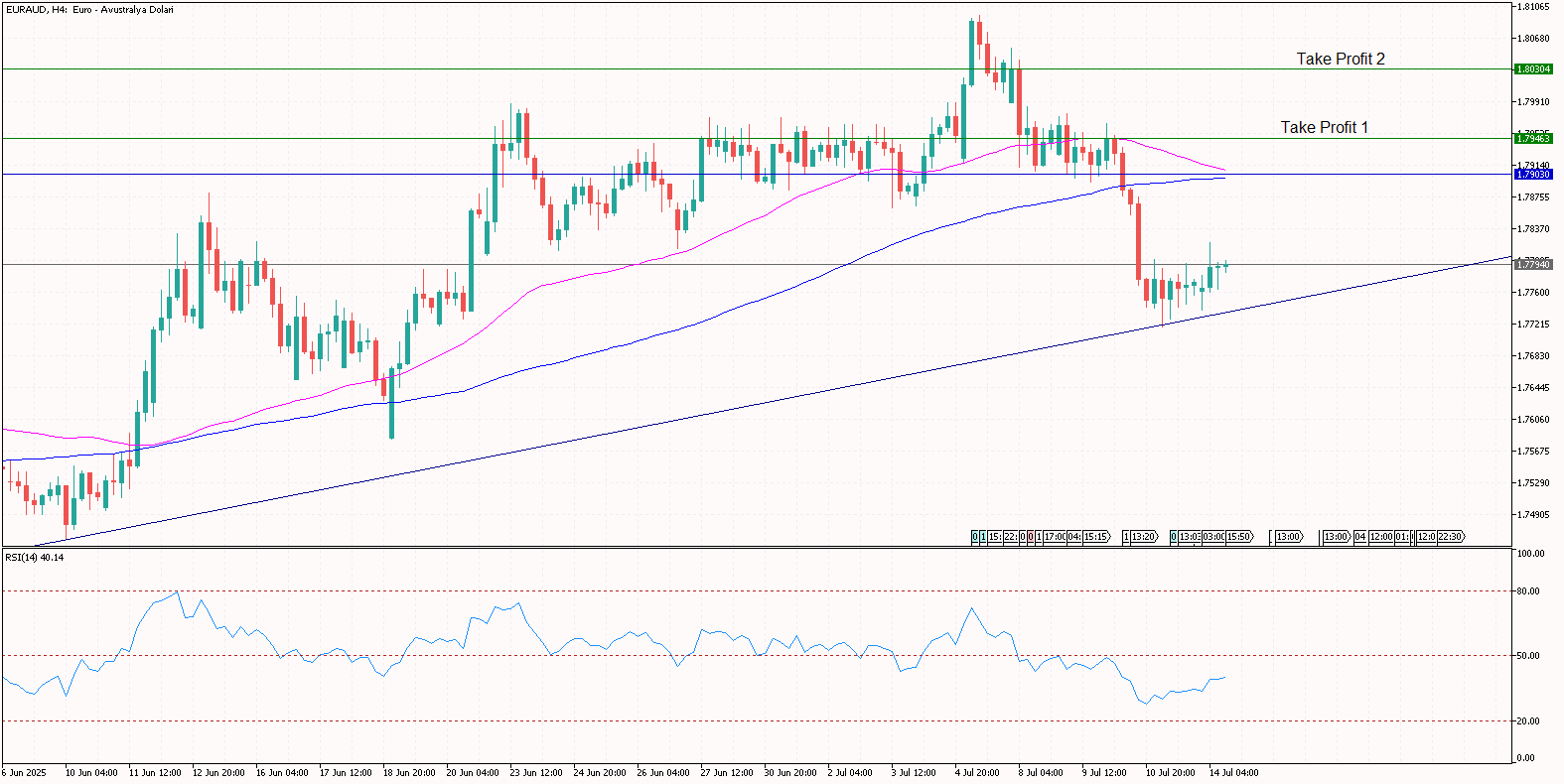This screenshot has height=784, width=1564.
Task: Open the 15:15 news event marker
Action: (x=1096, y=537)
